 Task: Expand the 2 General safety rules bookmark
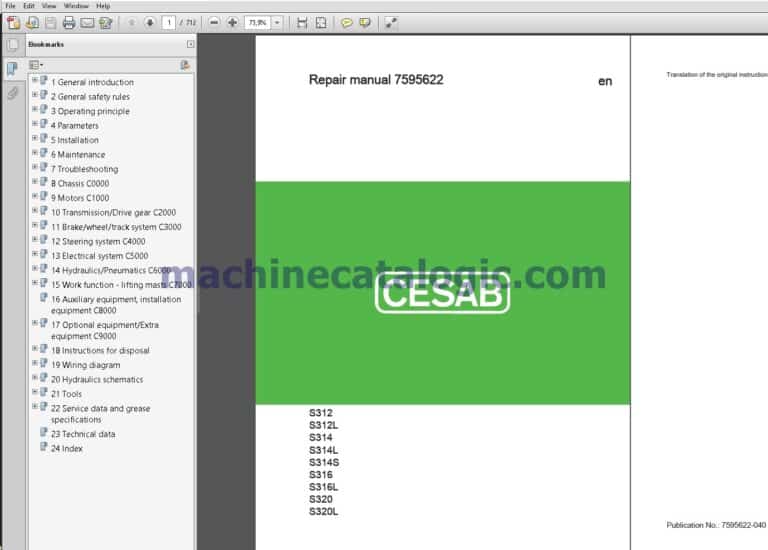35,95
